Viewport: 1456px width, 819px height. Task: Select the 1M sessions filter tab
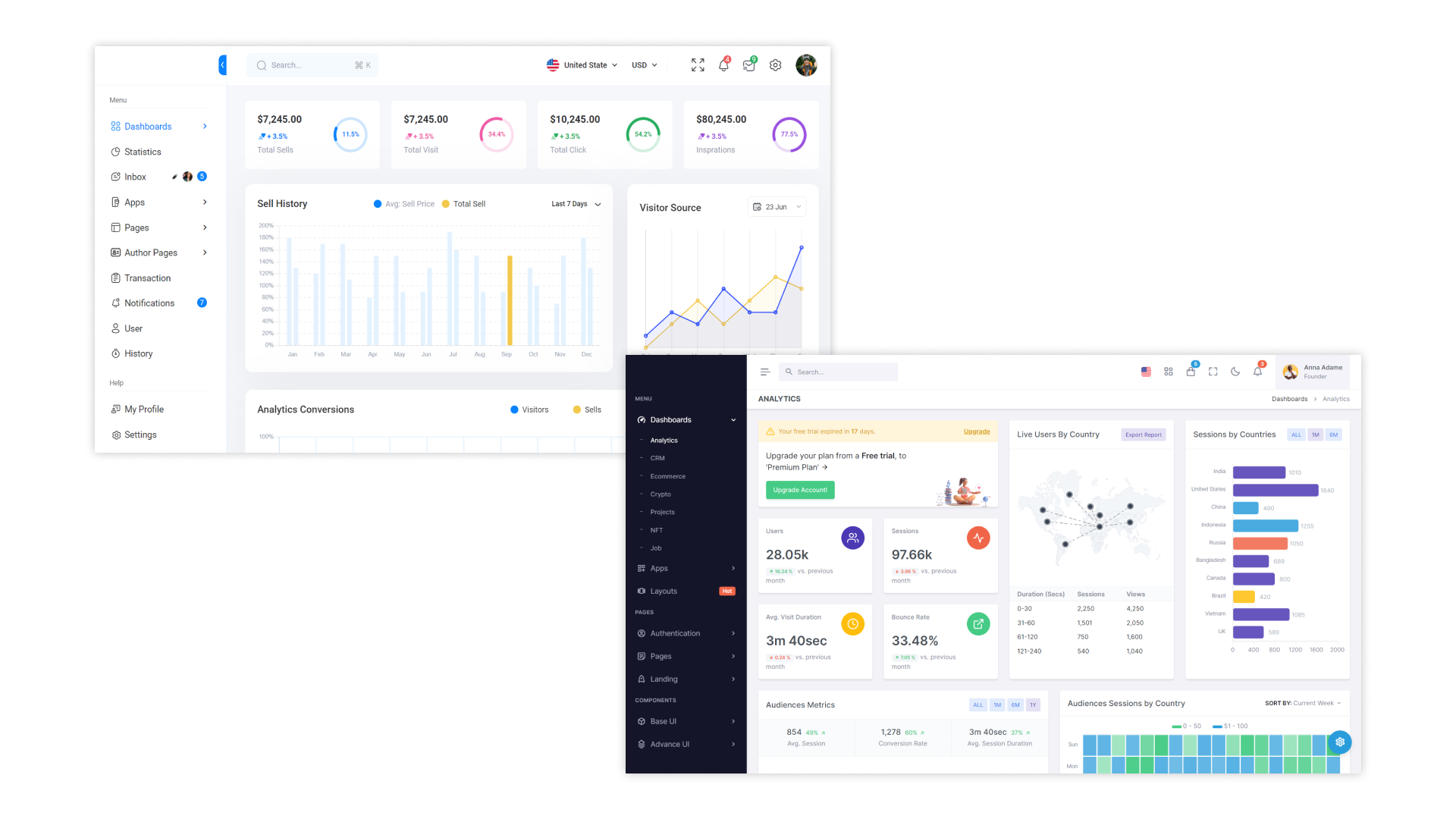1315,434
